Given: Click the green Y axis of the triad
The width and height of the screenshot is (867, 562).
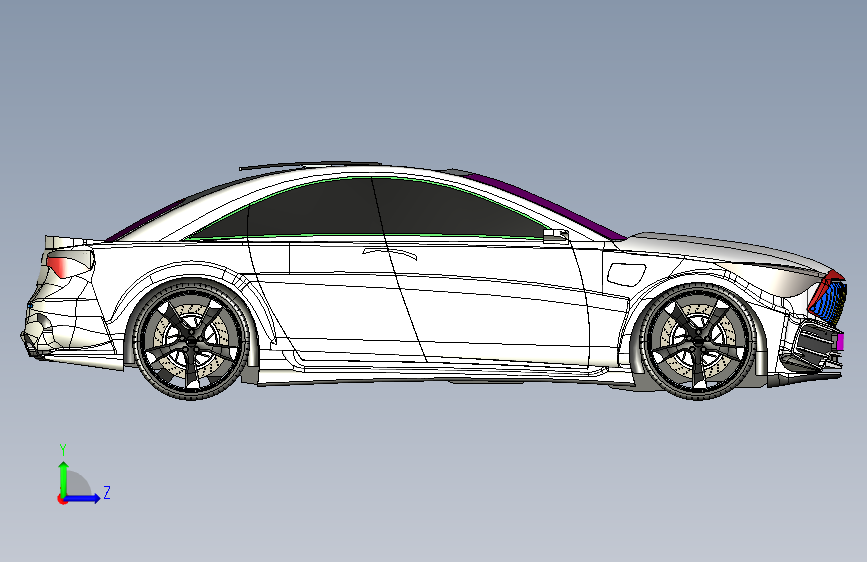Looking at the screenshot, I should point(64,478).
